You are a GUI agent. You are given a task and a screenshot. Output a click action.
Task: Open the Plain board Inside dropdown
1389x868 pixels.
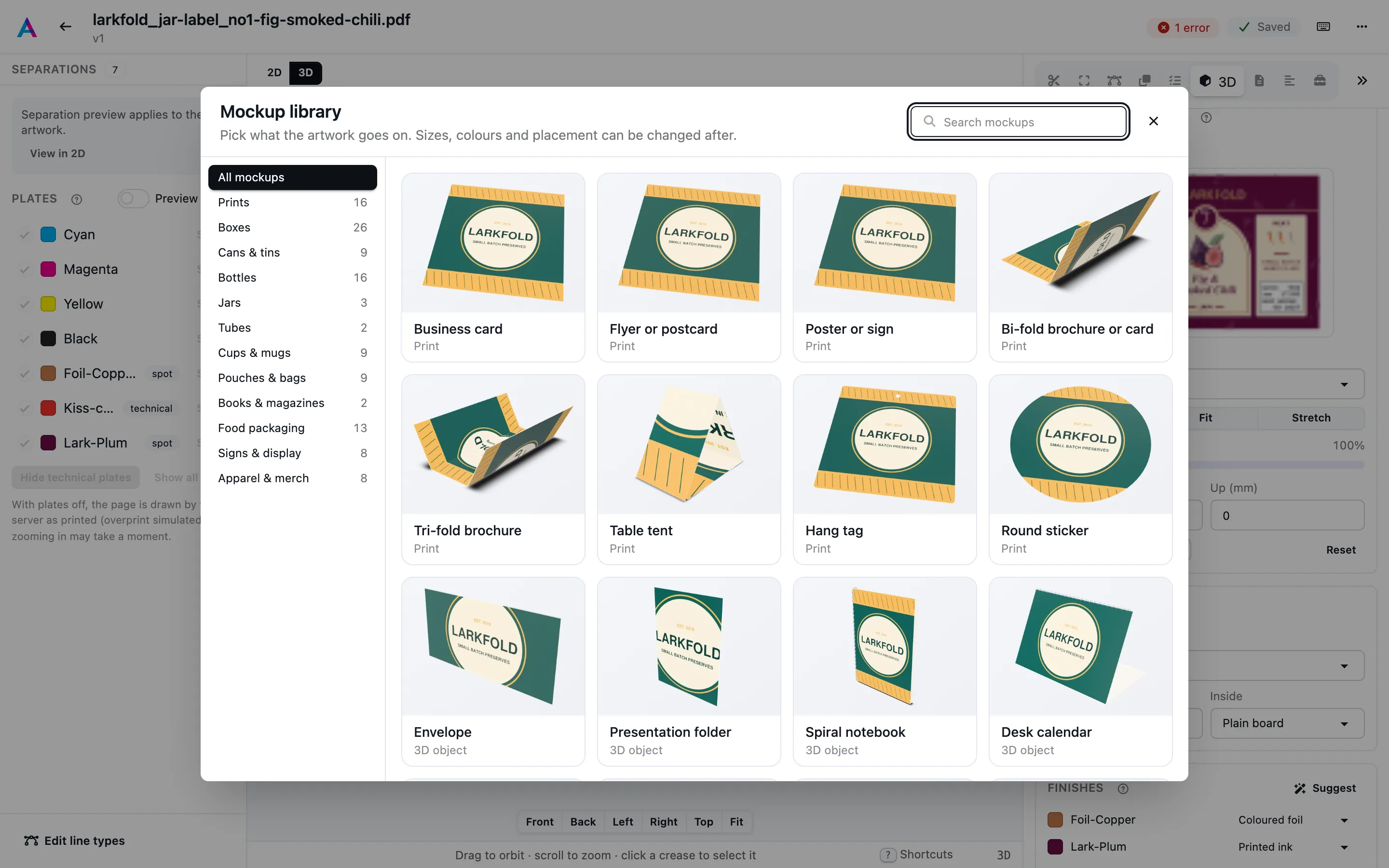point(1287,723)
